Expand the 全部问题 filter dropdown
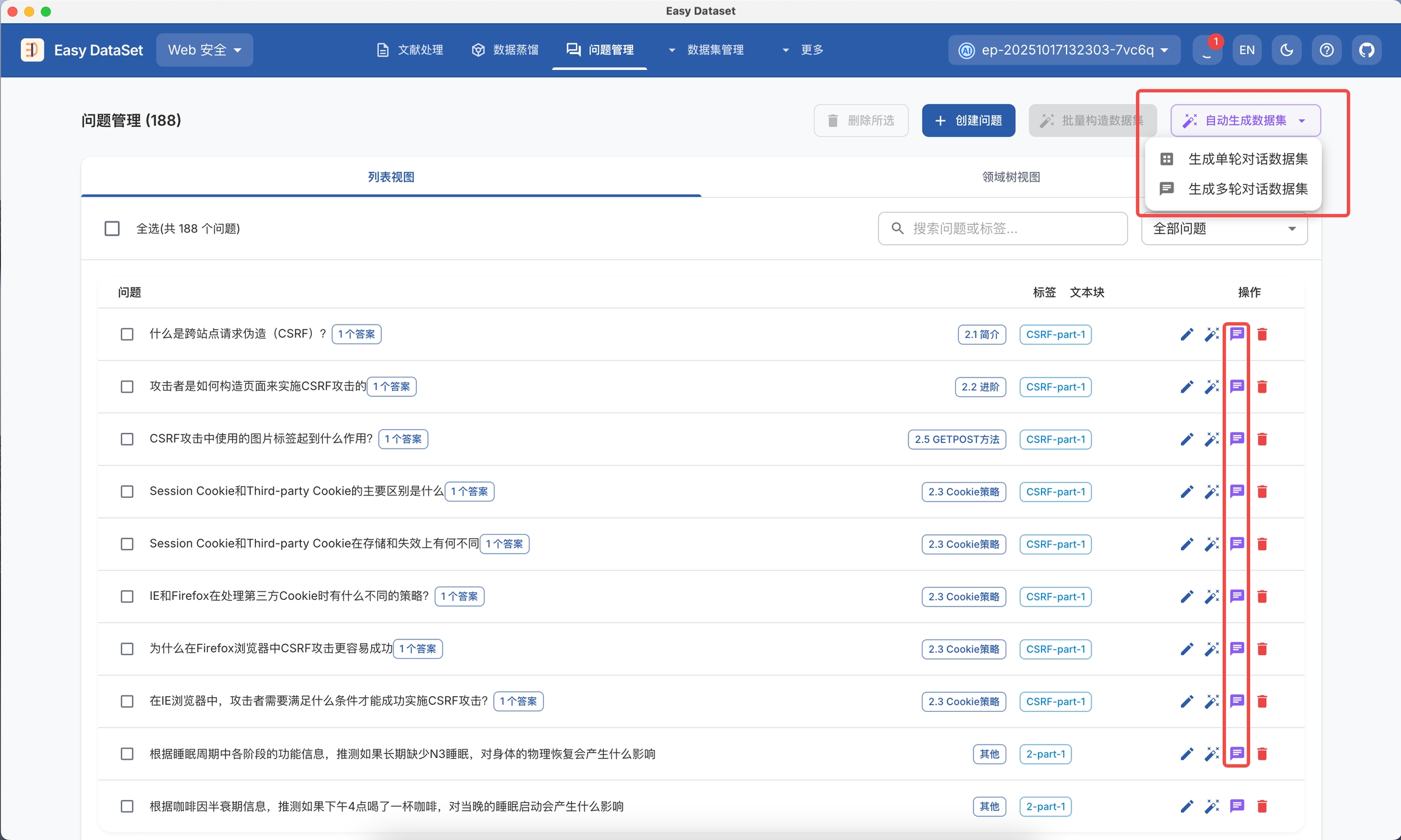Image resolution: width=1401 pixels, height=840 pixels. (x=1224, y=229)
